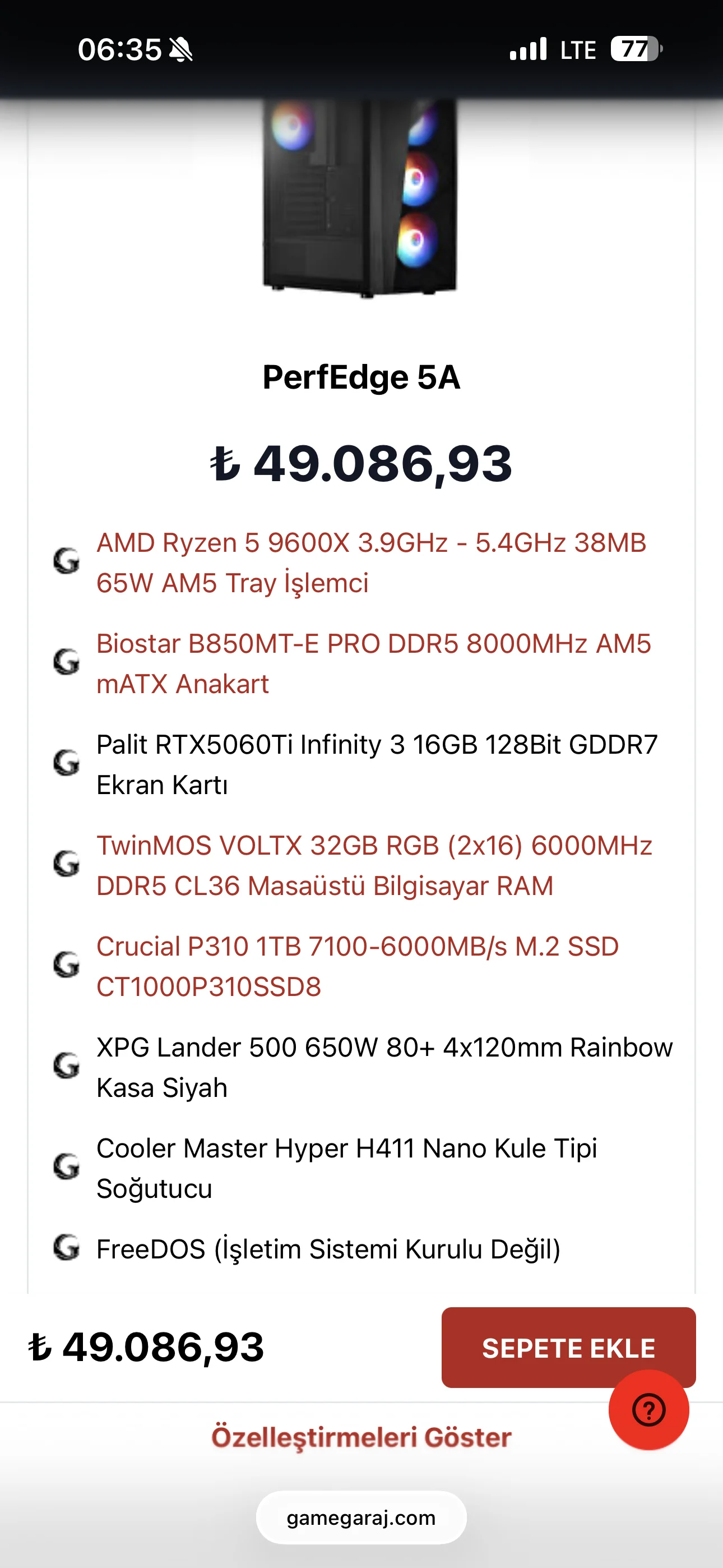Screen dimensions: 723x1568
Task: Tap the silent mode bell icon
Action: pos(180,50)
